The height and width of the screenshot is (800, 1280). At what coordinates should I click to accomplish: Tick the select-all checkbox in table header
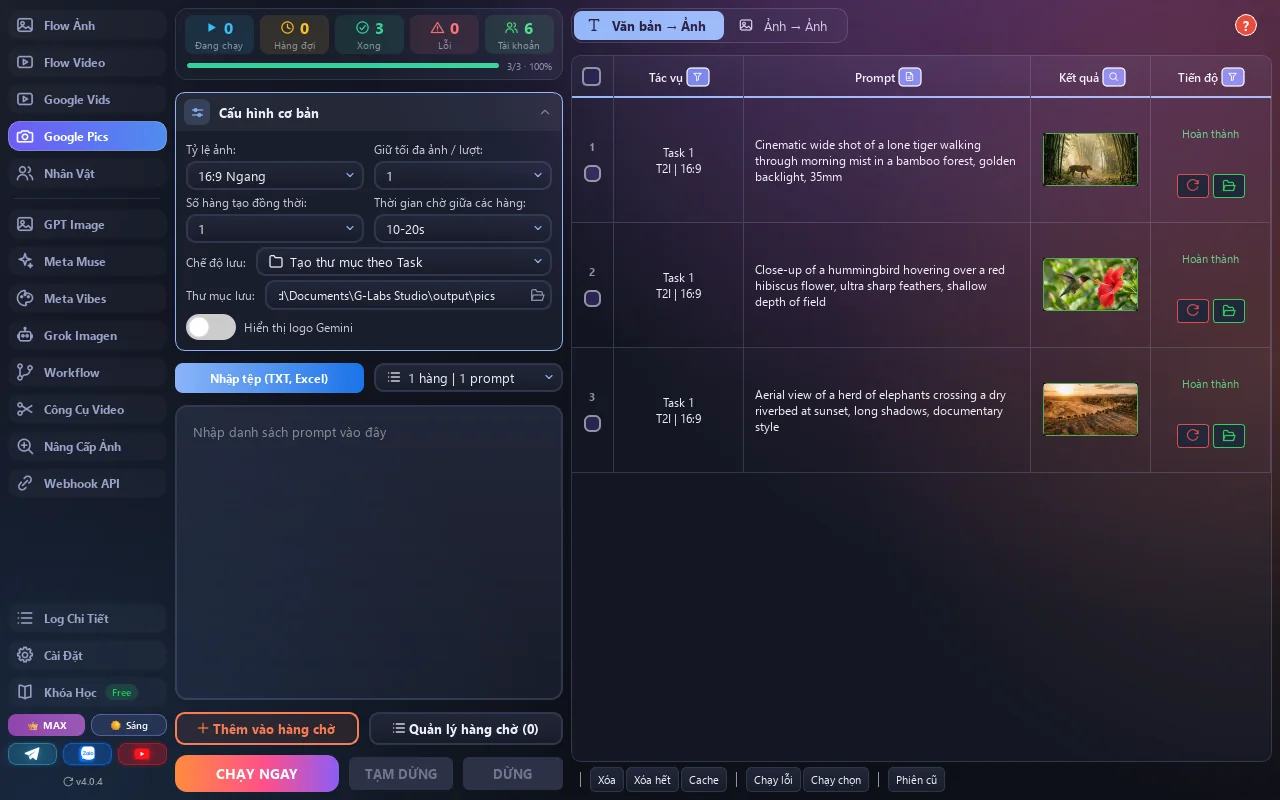(592, 77)
